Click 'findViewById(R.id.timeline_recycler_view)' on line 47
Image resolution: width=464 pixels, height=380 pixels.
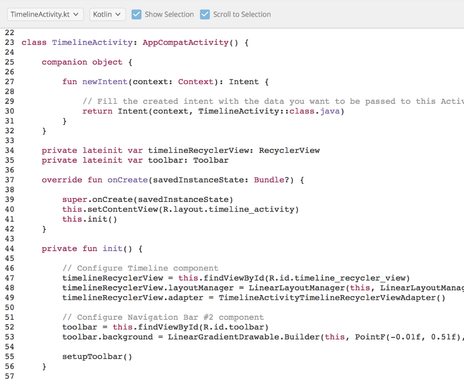pyautogui.click(x=306, y=278)
